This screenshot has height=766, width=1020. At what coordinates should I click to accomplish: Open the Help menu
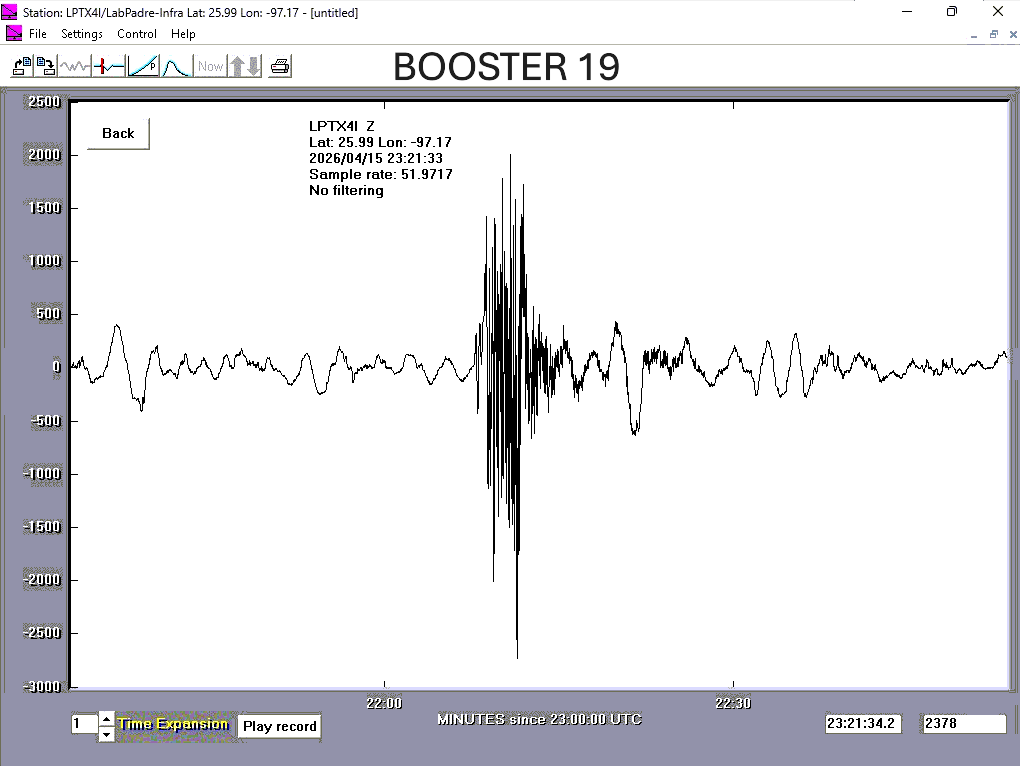coord(183,34)
